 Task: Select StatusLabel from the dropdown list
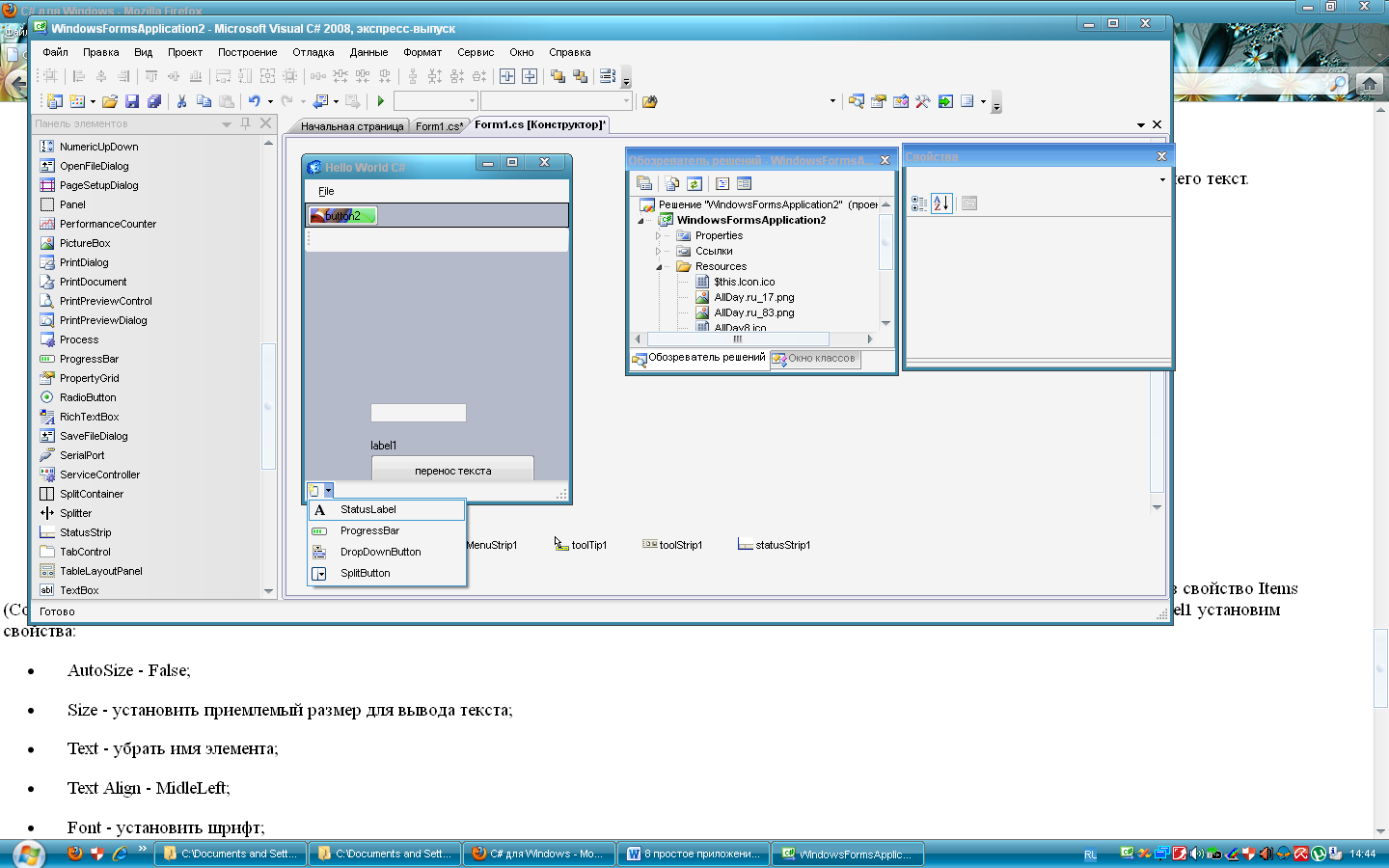pyautogui.click(x=387, y=509)
